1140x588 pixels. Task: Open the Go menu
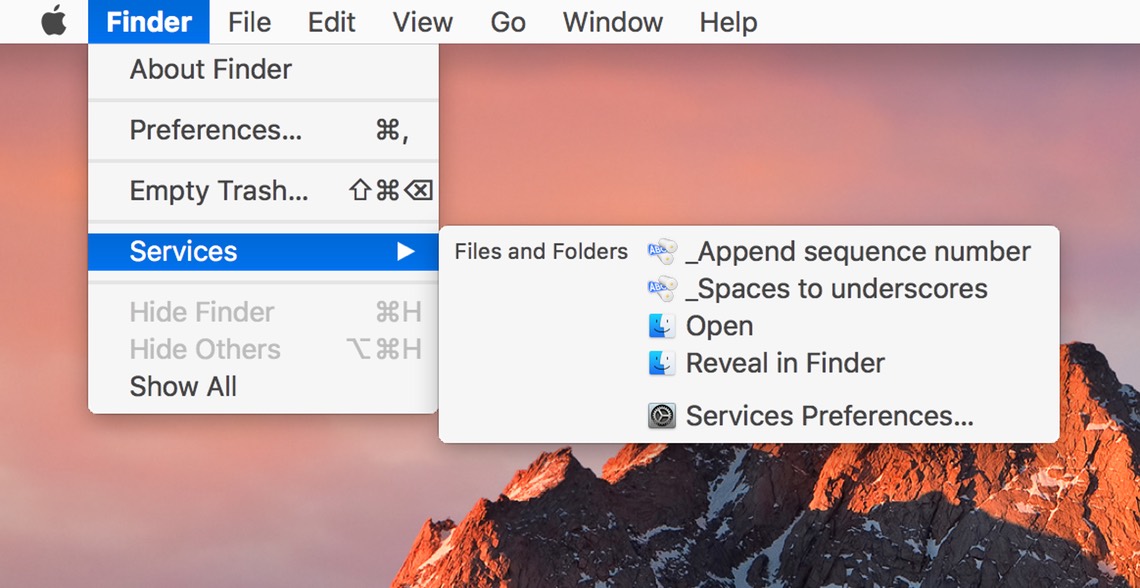click(507, 22)
